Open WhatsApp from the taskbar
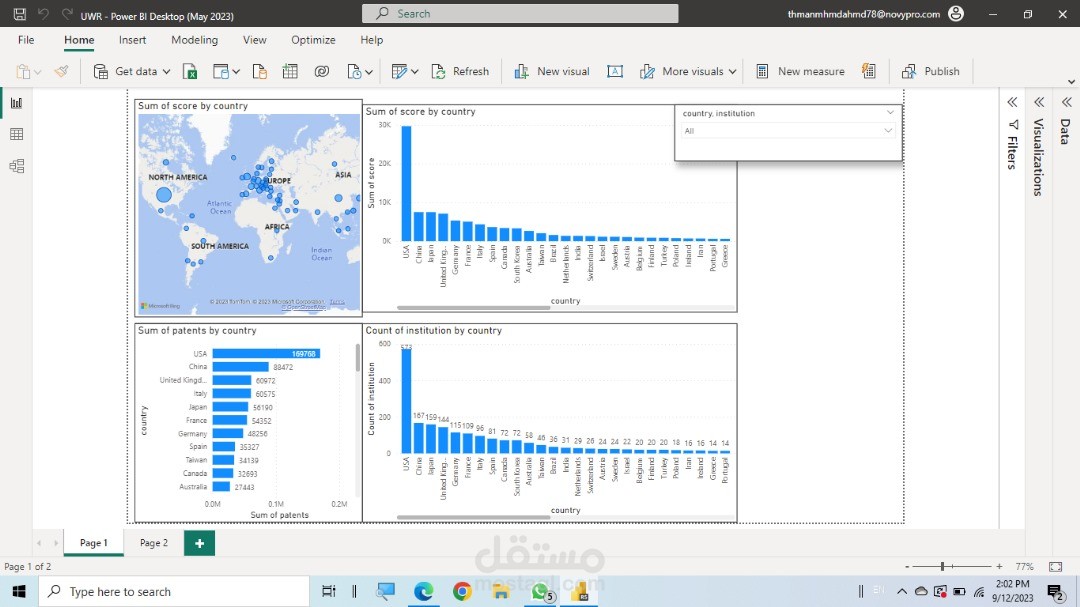Image resolution: width=1080 pixels, height=607 pixels. [541, 591]
